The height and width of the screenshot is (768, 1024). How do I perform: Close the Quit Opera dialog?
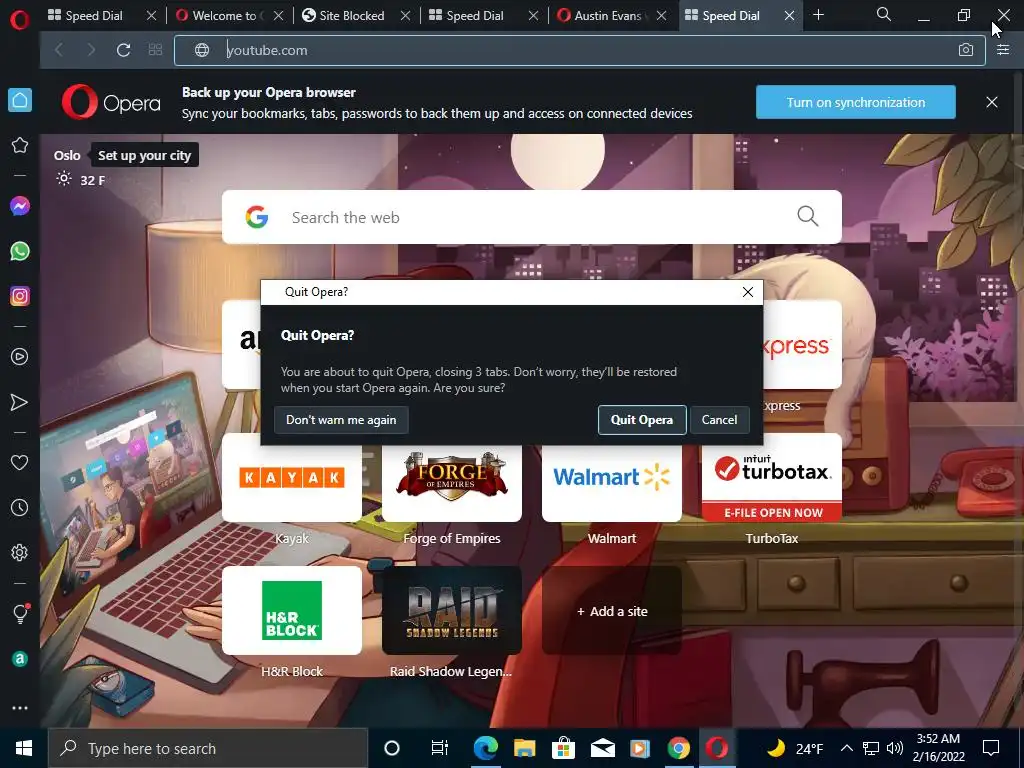click(748, 292)
